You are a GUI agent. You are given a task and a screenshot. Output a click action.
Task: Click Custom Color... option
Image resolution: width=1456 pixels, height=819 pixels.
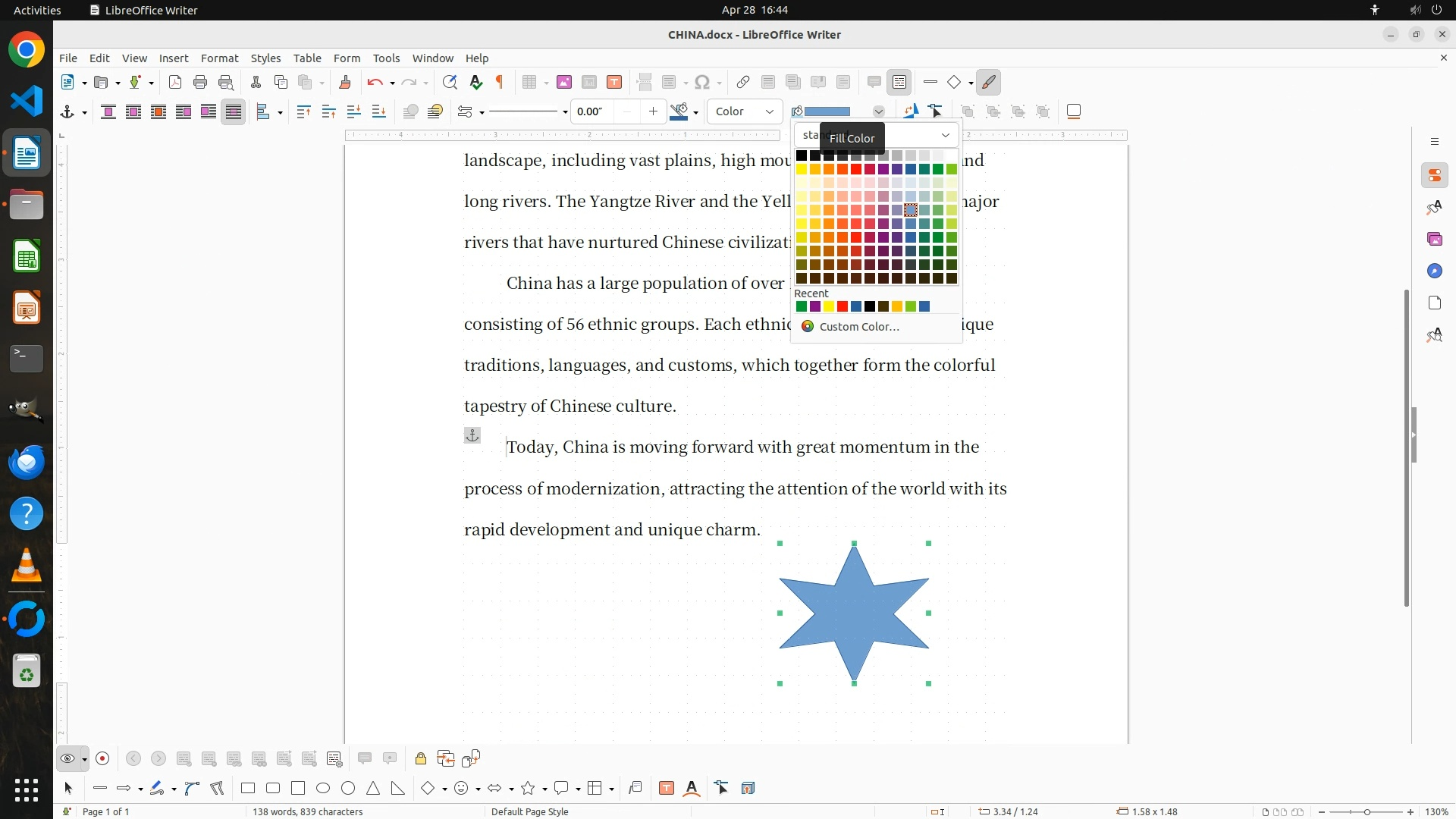[858, 326]
